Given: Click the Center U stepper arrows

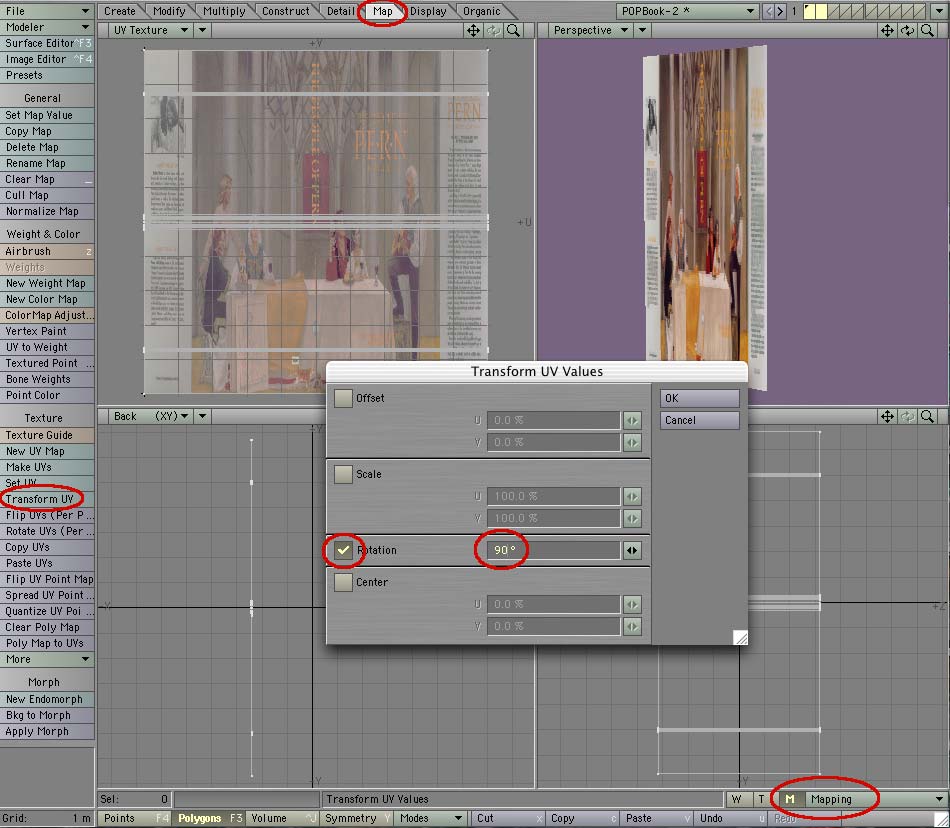Looking at the screenshot, I should click(632, 604).
